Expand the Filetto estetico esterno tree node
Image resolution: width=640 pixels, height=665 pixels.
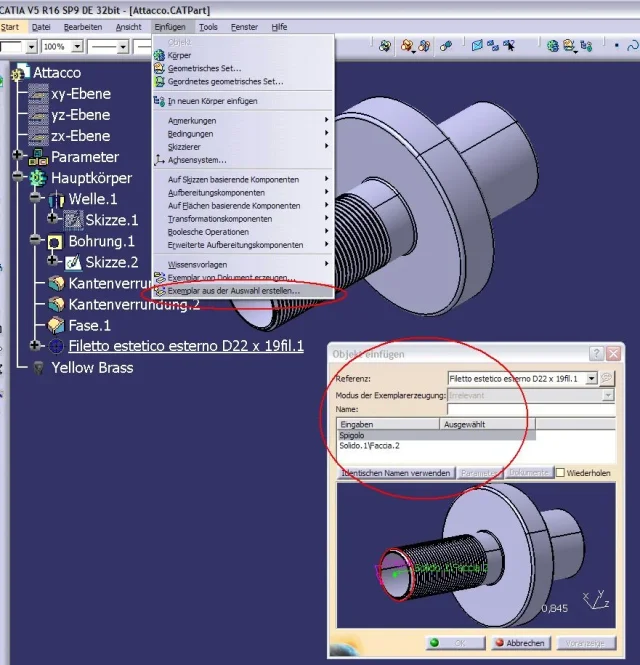[35, 345]
